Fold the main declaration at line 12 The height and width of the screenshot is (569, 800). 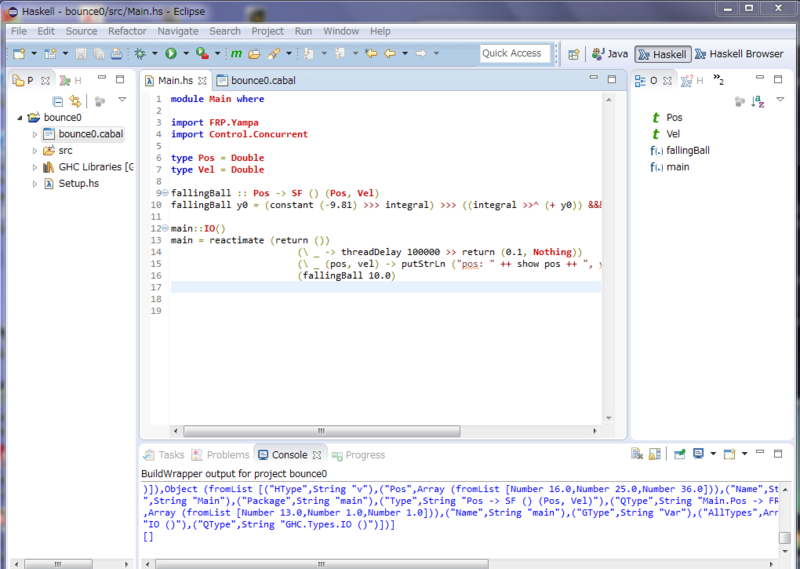[165, 228]
